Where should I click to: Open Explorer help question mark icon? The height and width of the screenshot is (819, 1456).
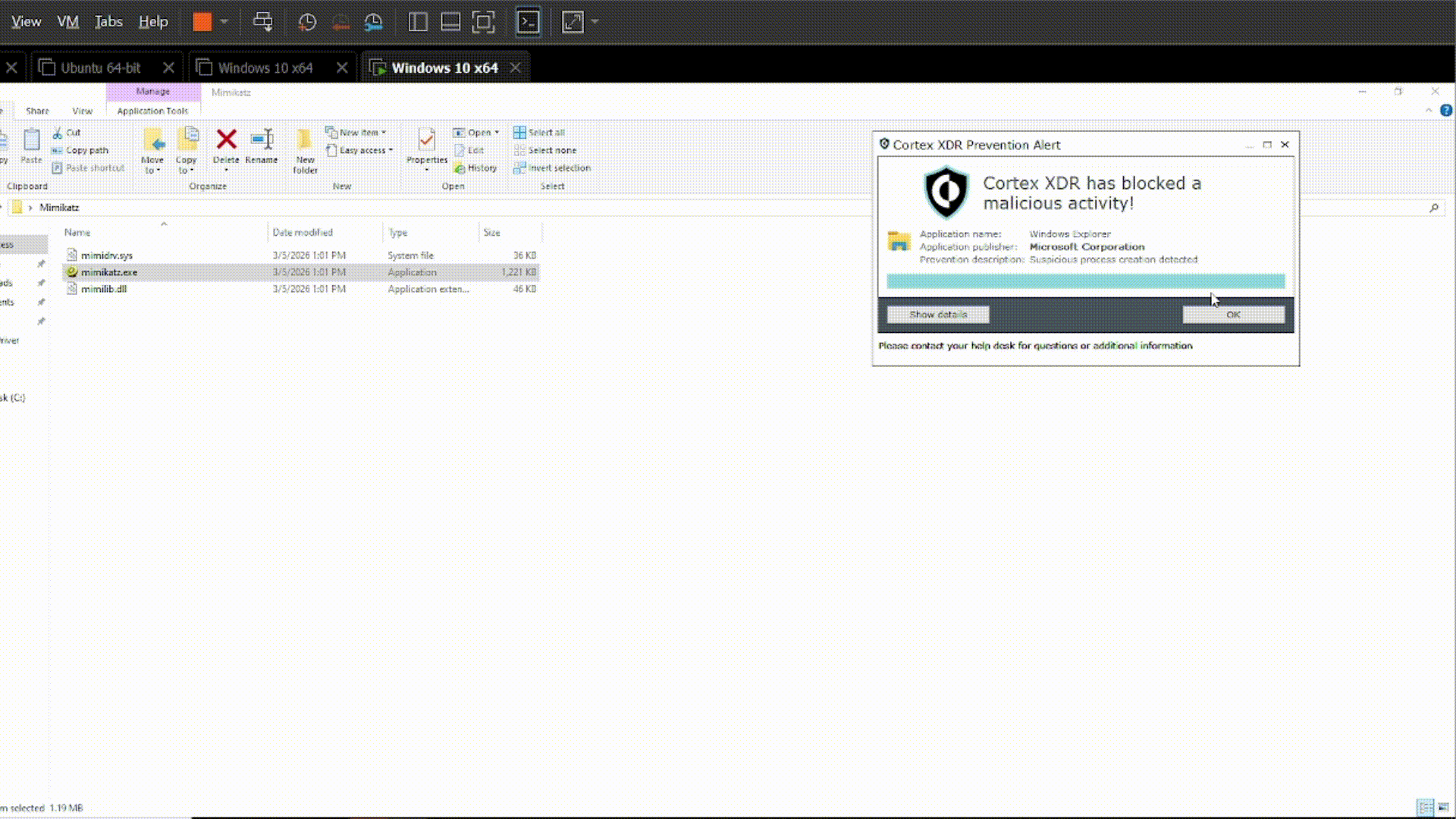point(1446,111)
